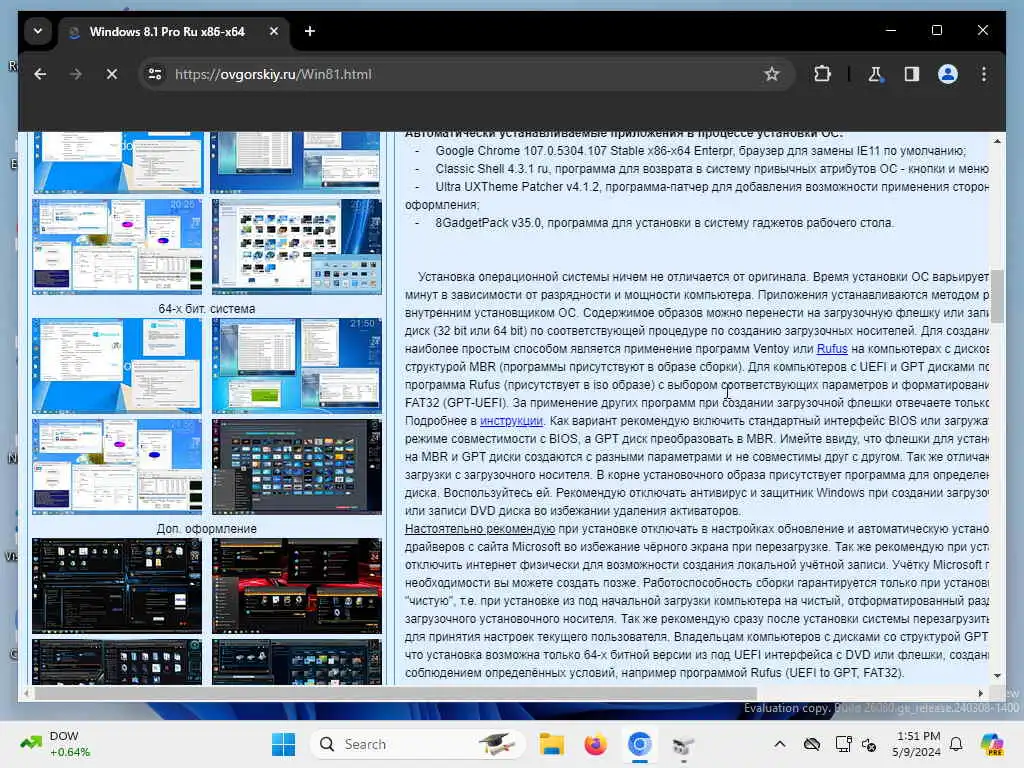The height and width of the screenshot is (768, 1024).
Task: Click the vertical scrollbar thumb
Action: [997, 296]
